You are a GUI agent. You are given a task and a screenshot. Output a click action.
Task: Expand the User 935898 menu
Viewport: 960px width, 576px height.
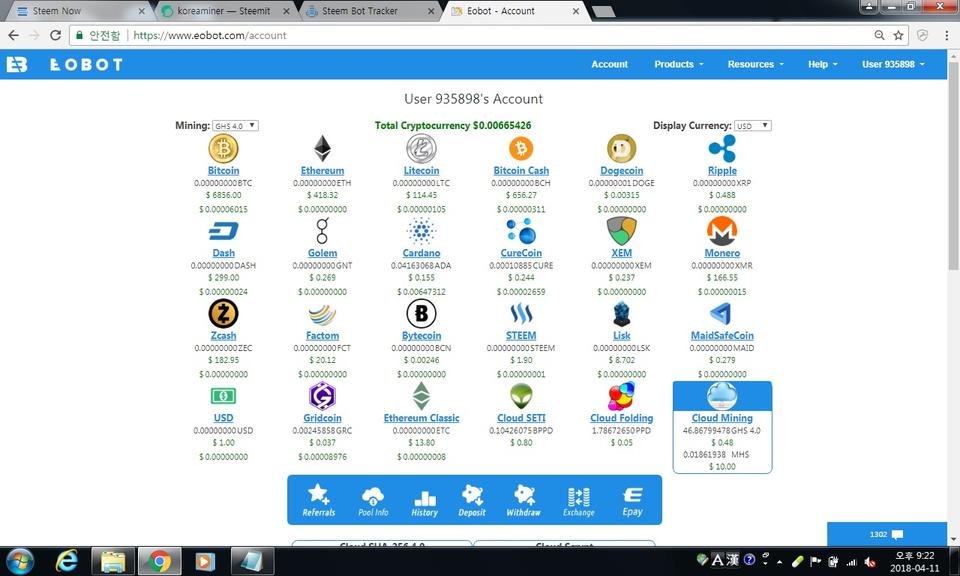pyautogui.click(x=893, y=64)
